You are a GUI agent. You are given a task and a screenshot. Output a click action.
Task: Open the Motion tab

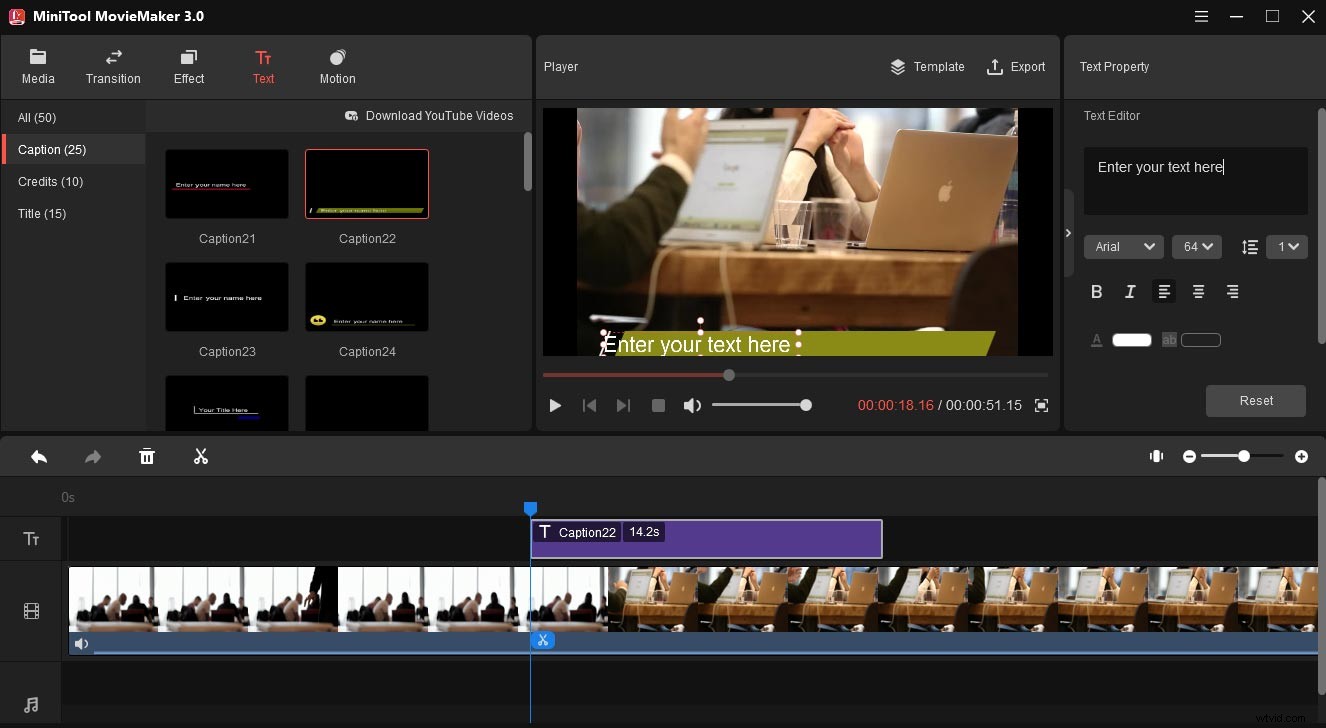(x=337, y=66)
